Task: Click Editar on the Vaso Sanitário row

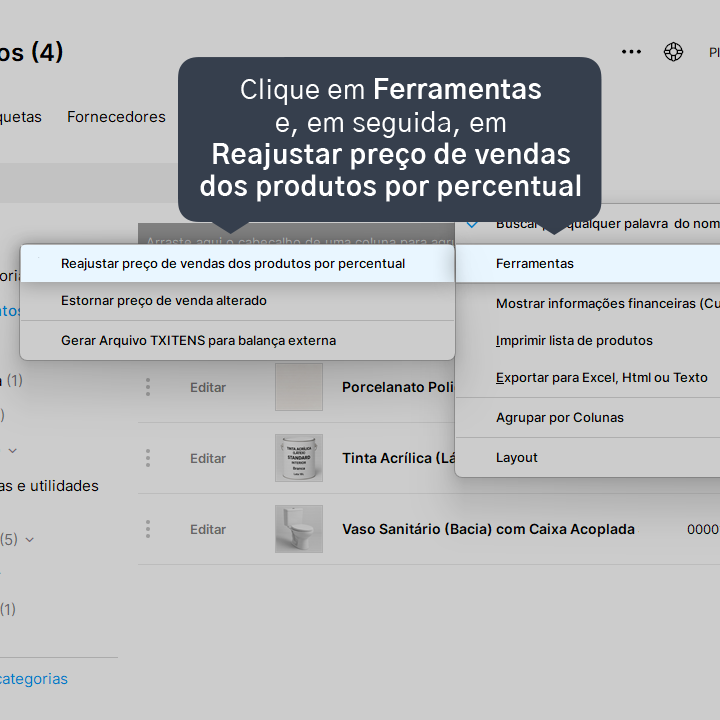Action: [208, 529]
